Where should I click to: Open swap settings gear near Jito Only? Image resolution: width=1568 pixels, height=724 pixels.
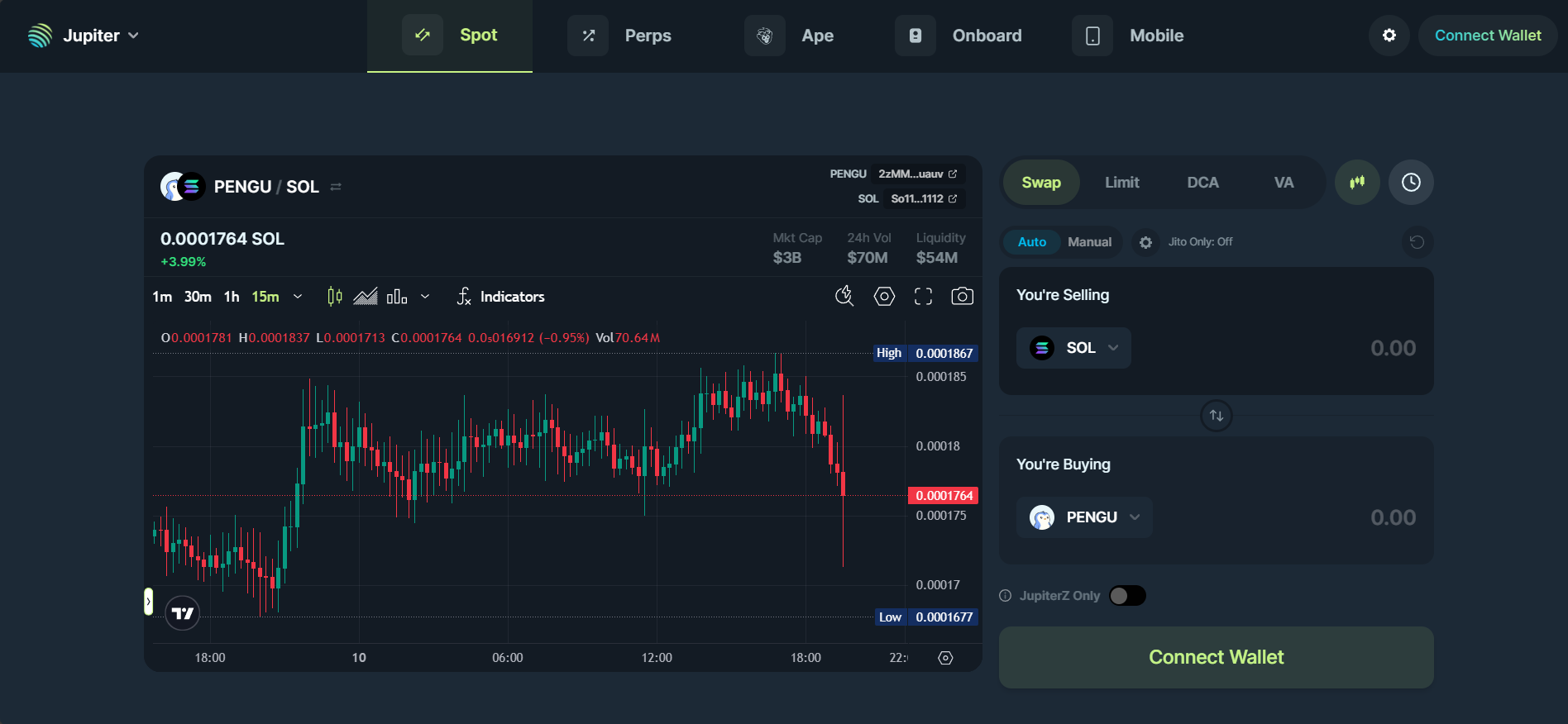[x=1145, y=242]
